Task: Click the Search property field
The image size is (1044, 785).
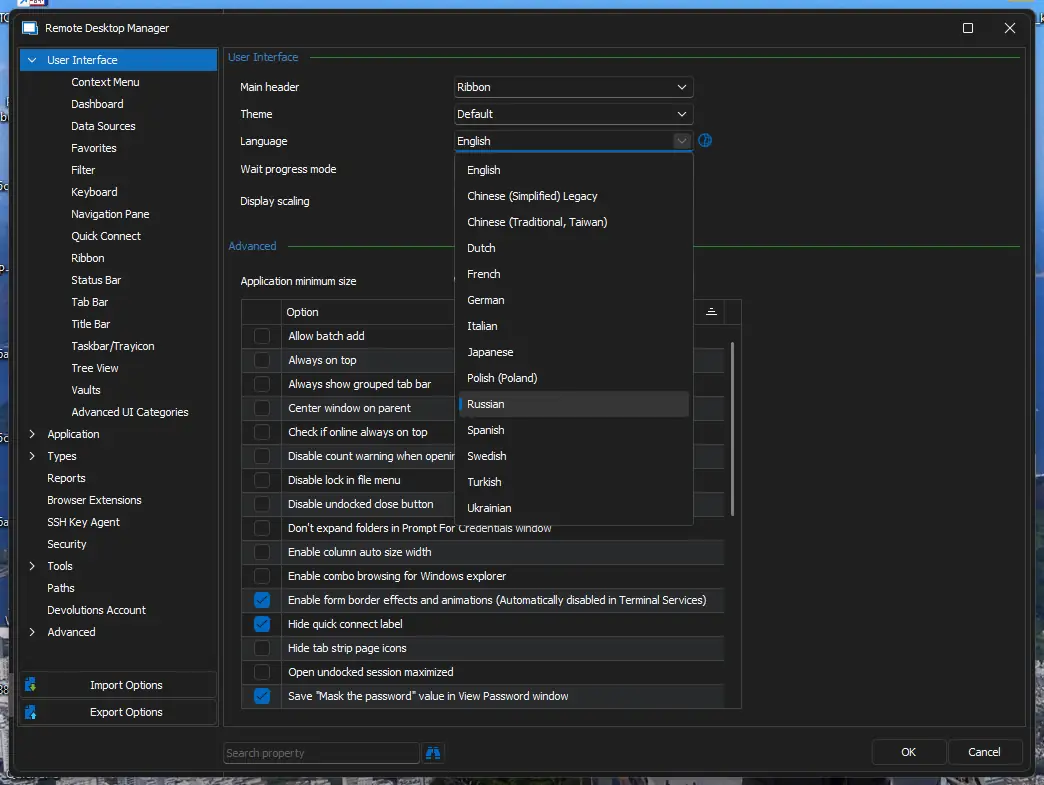Action: pos(321,753)
